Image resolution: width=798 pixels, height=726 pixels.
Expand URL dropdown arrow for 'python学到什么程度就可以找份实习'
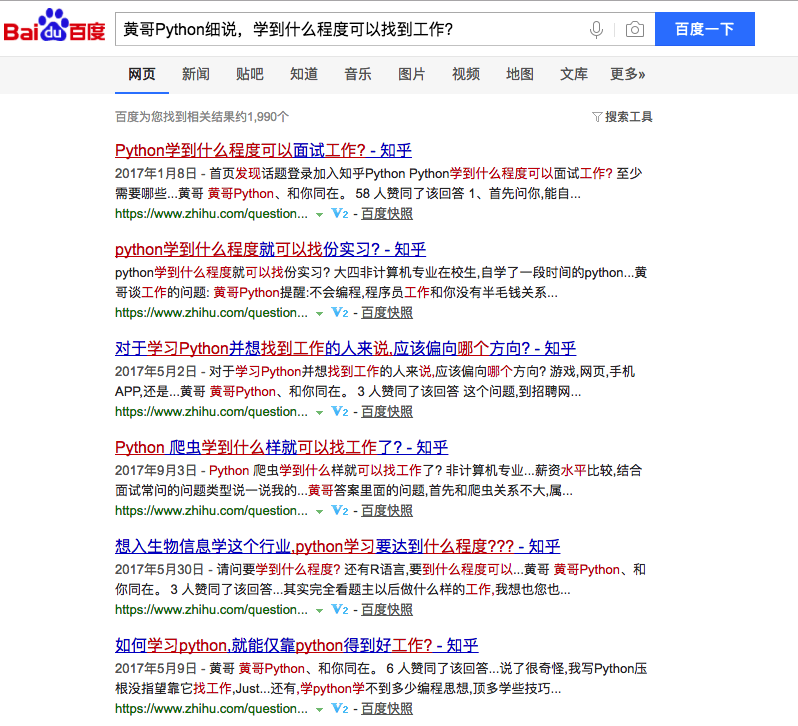(x=319, y=313)
